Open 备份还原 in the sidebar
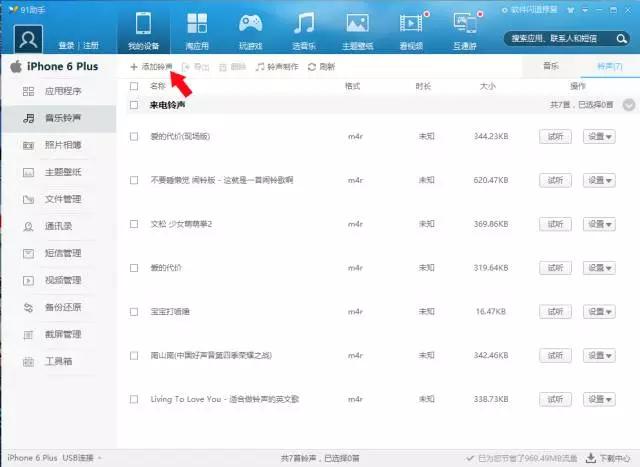This screenshot has width=640, height=467. tap(58, 307)
